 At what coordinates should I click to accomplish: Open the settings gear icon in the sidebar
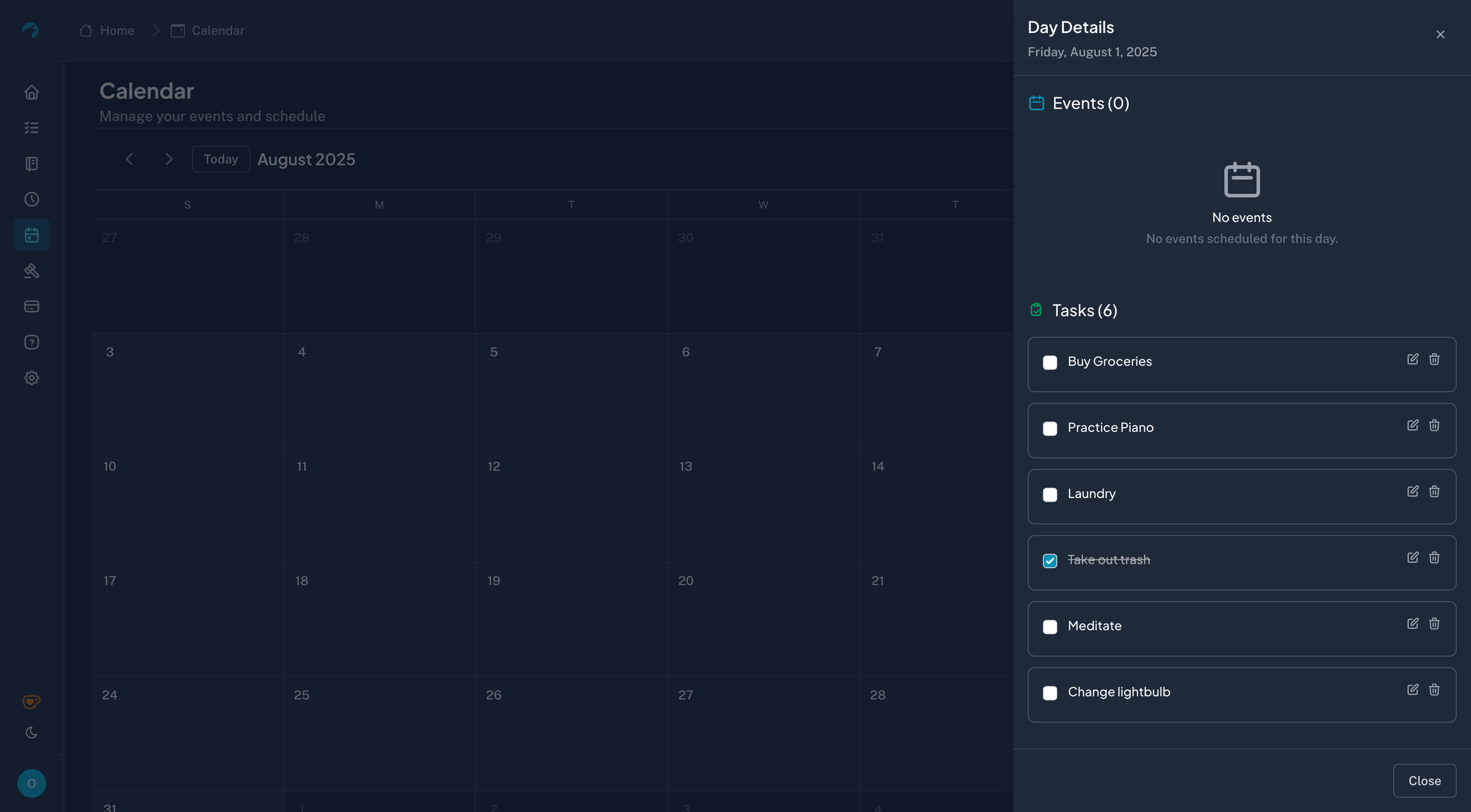click(x=31, y=378)
